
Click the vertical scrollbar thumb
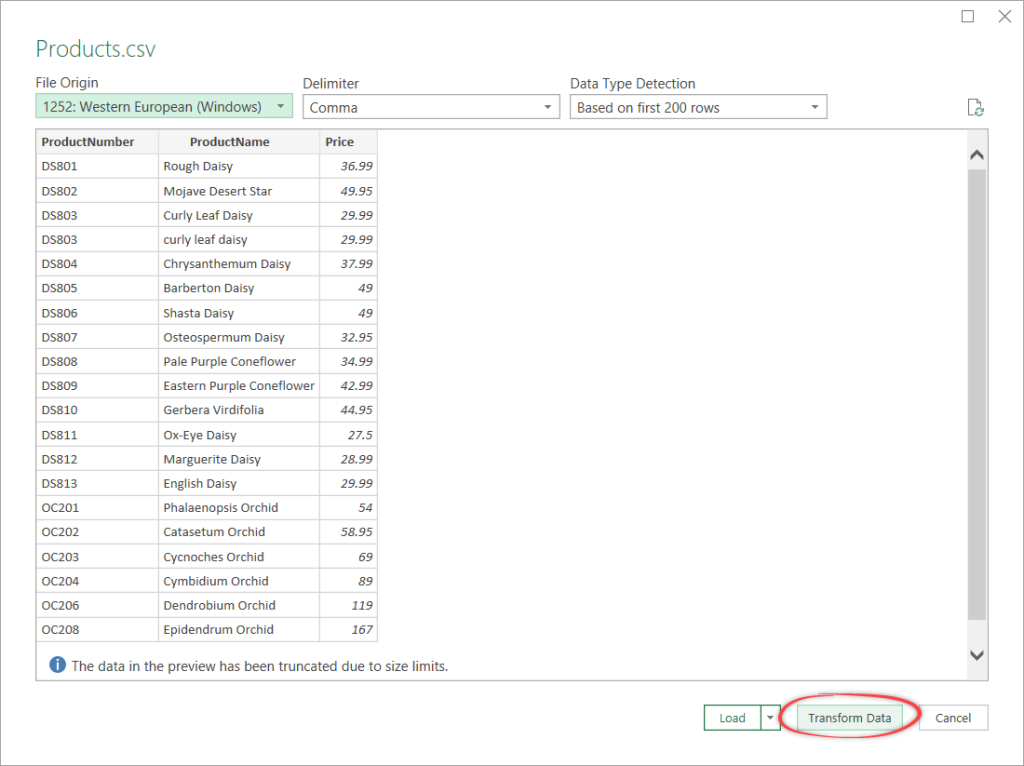point(977,394)
